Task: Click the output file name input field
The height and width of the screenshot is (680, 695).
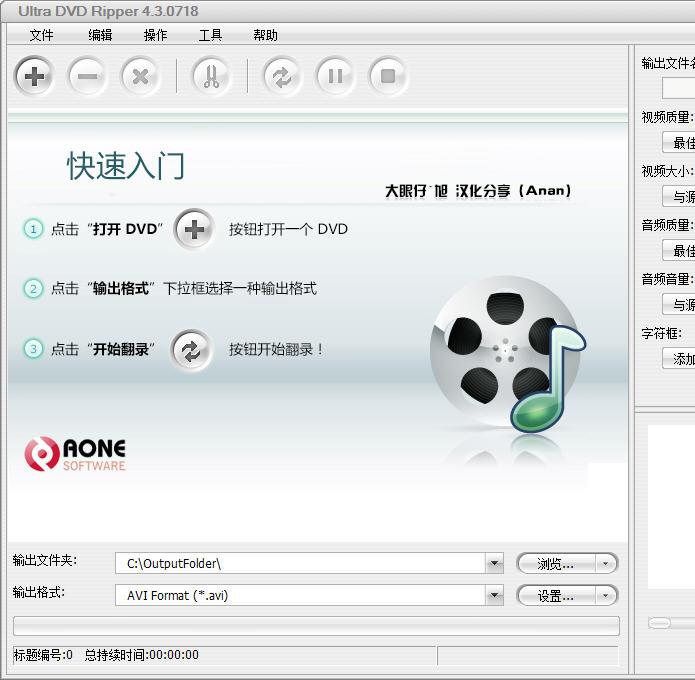Action: coord(679,88)
